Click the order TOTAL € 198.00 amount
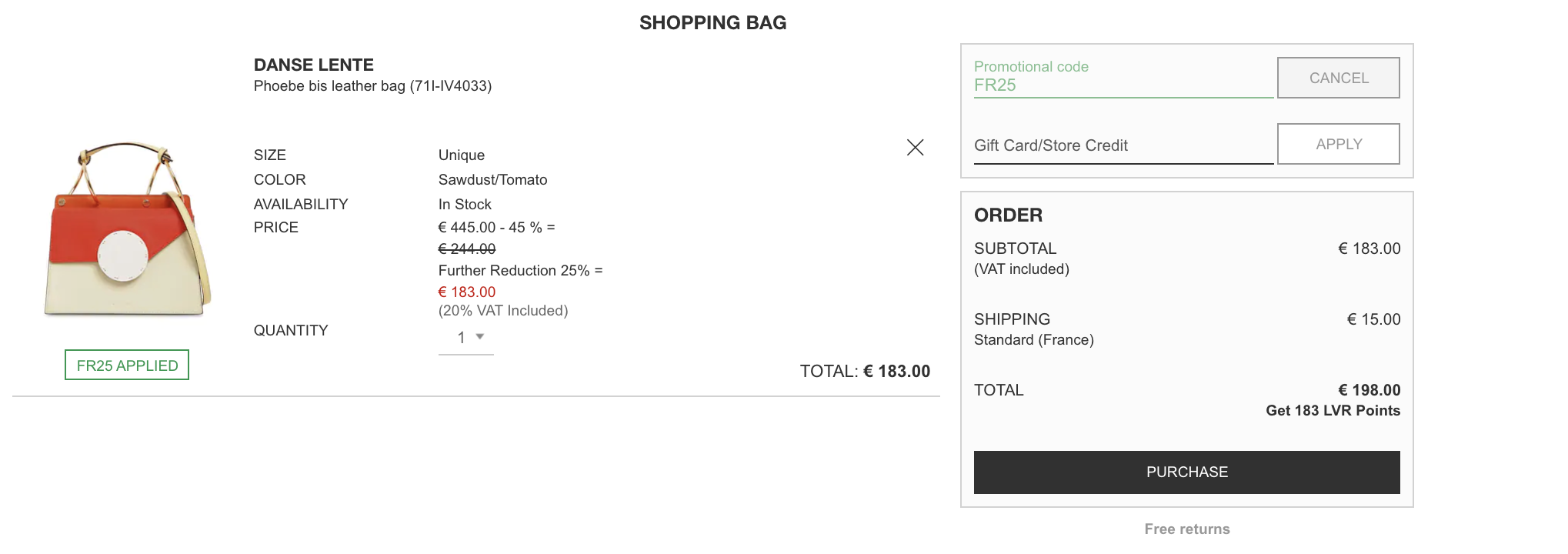Viewport: 1568px width, 554px height. (1369, 390)
